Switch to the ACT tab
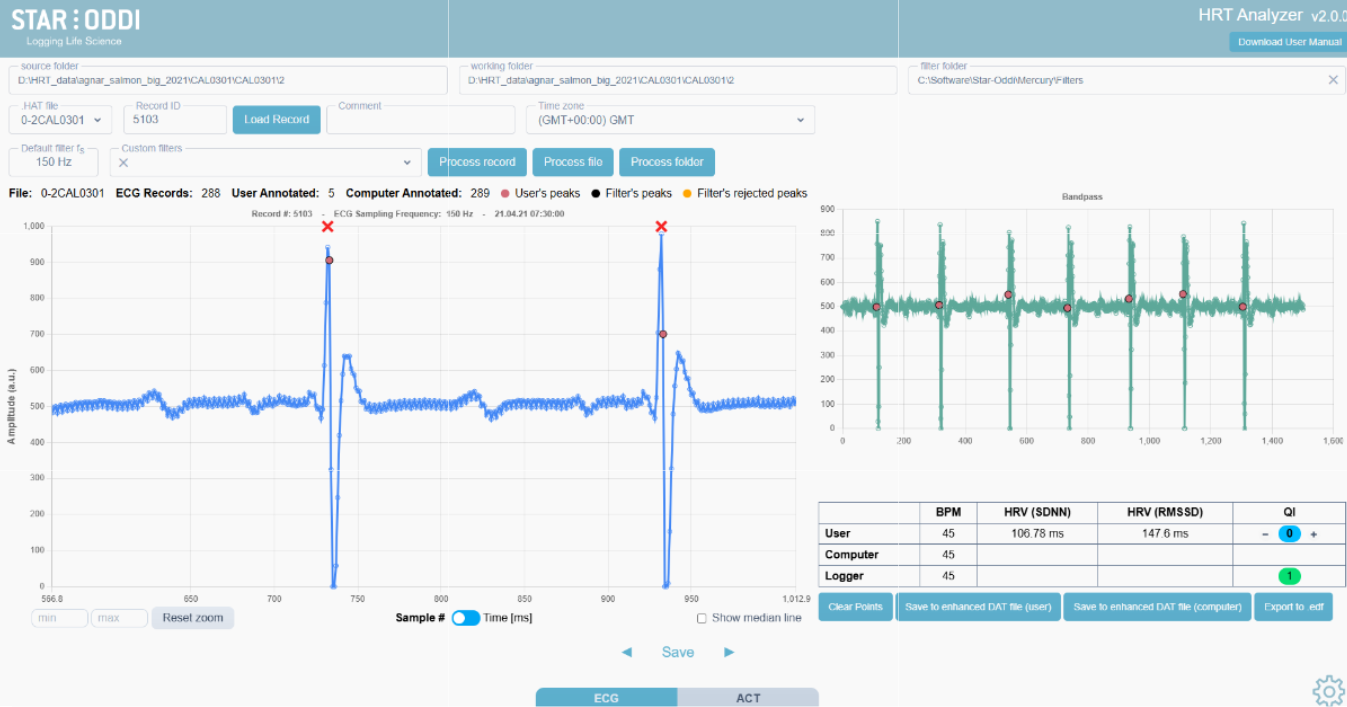The height and width of the screenshot is (707, 1347). click(x=748, y=698)
